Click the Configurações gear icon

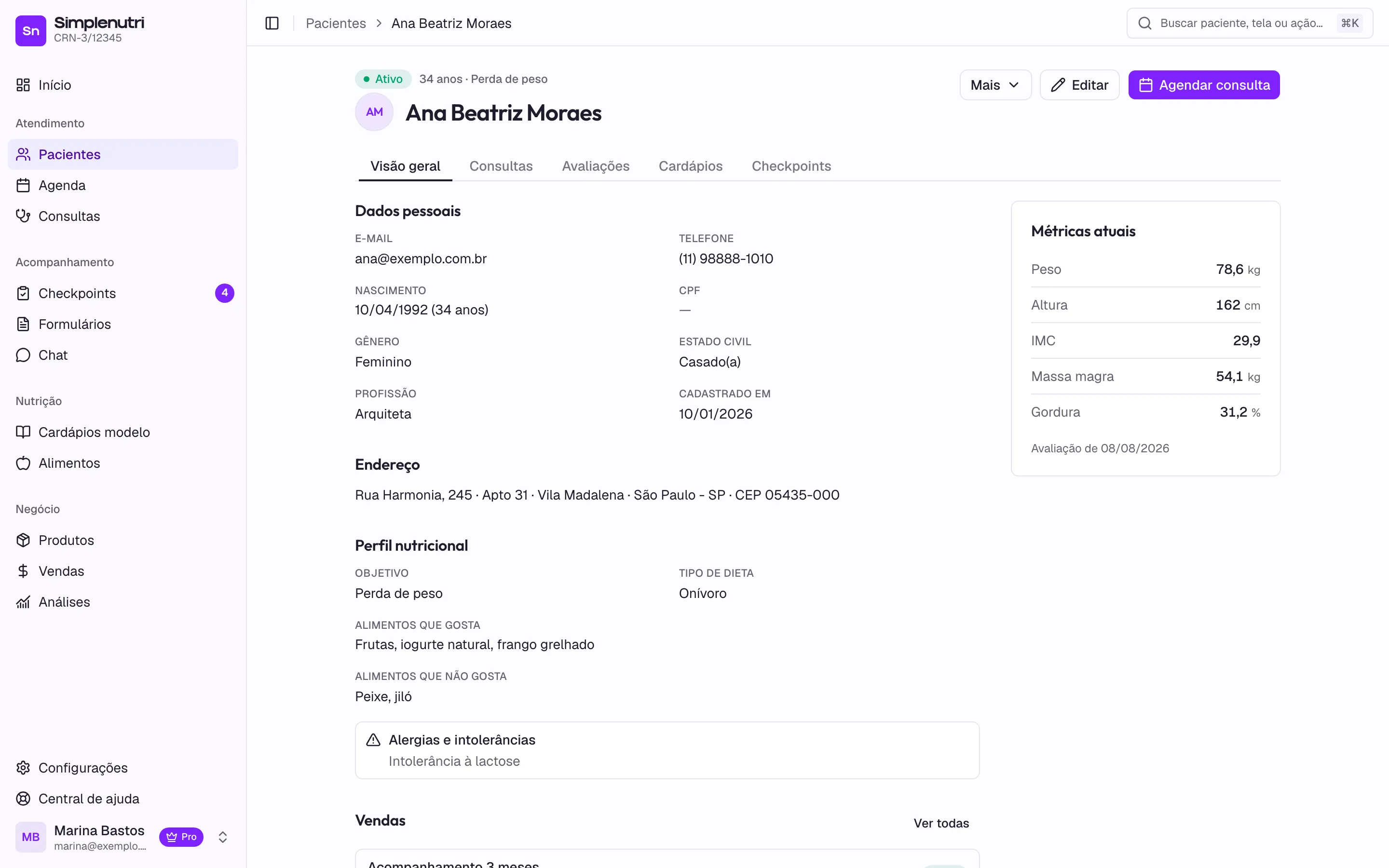point(23,768)
